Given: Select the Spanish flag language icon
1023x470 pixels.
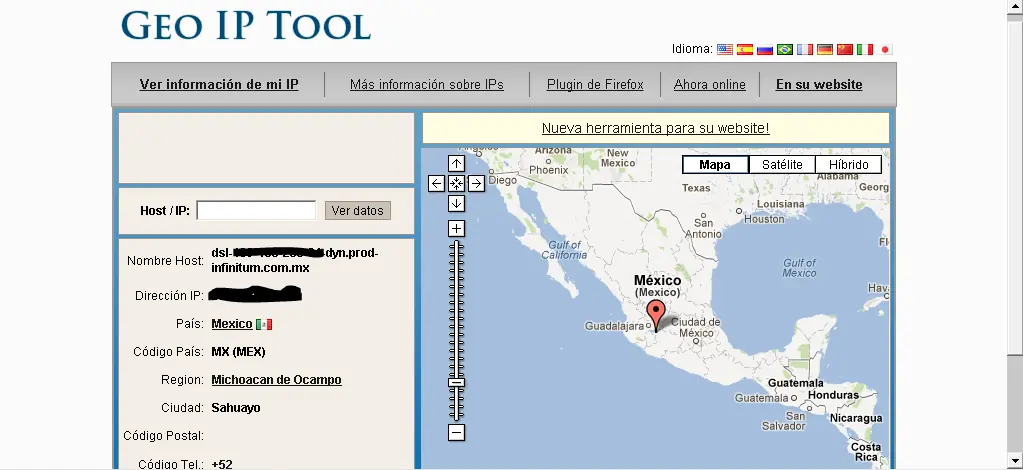Looking at the screenshot, I should click(x=745, y=49).
